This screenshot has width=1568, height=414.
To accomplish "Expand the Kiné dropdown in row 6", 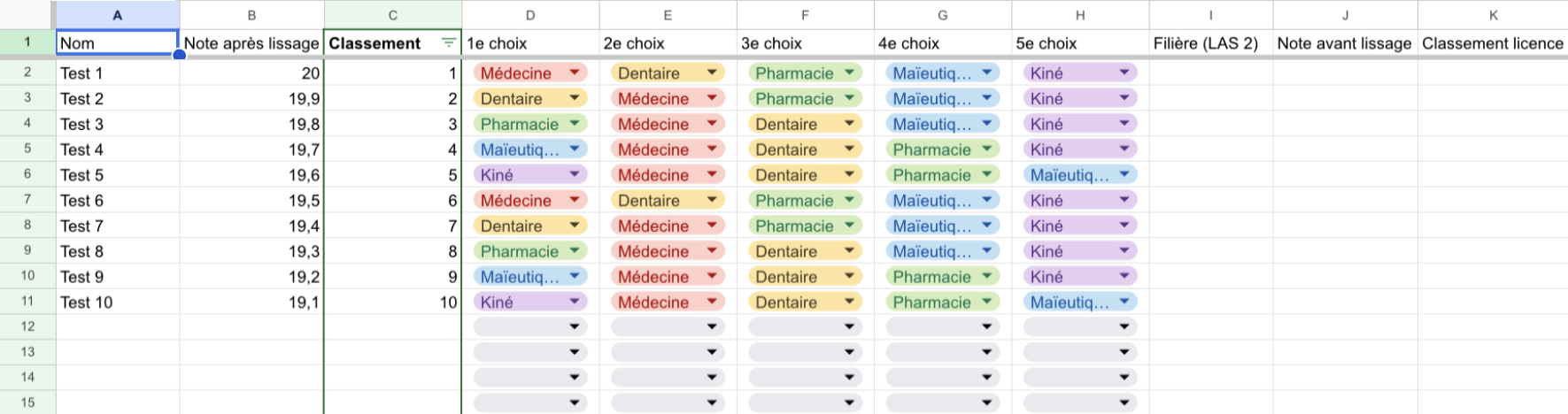I will (x=575, y=175).
